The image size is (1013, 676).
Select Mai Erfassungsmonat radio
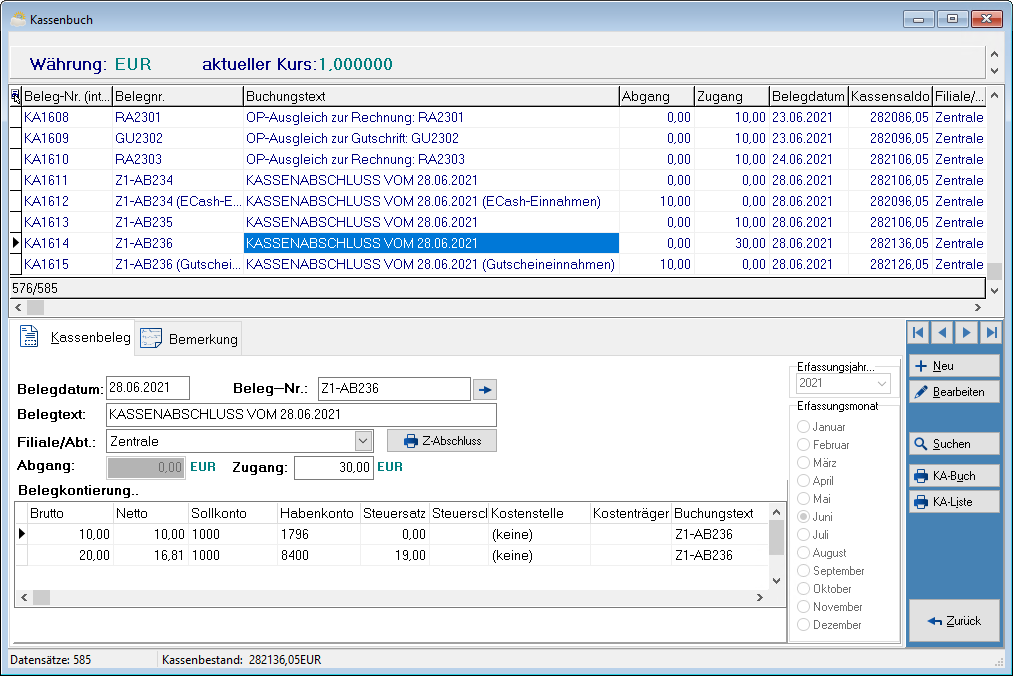(x=803, y=498)
